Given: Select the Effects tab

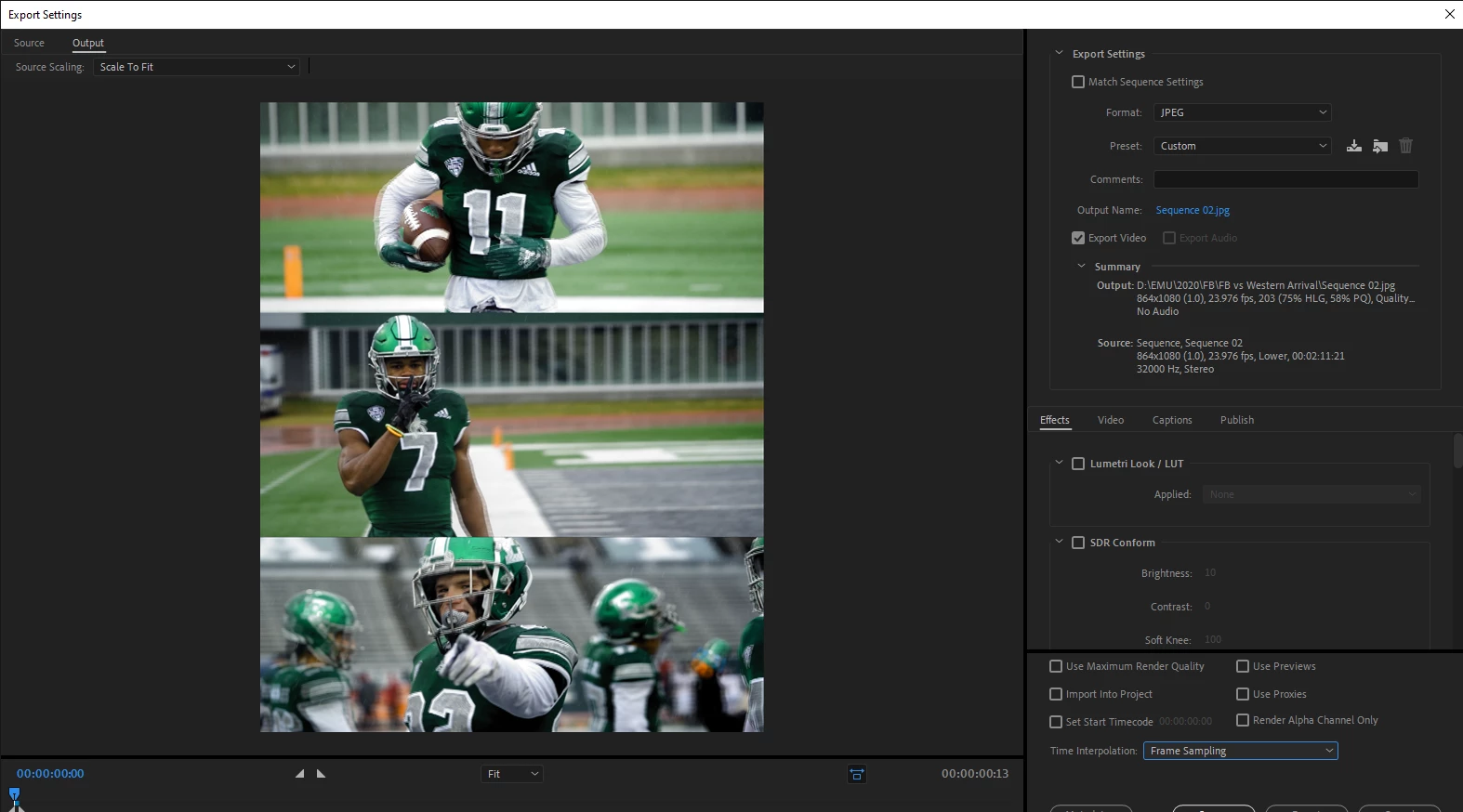Looking at the screenshot, I should point(1055,420).
